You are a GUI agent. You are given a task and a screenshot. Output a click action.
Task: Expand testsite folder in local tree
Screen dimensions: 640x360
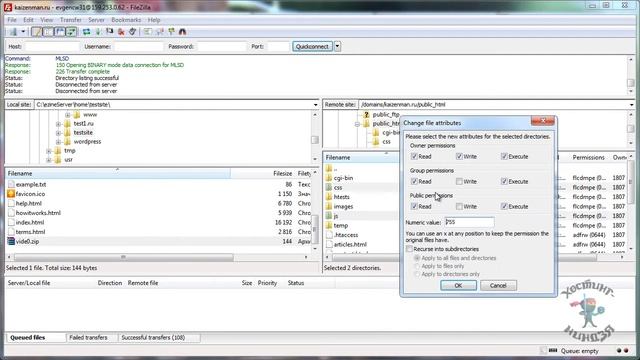pos(58,133)
